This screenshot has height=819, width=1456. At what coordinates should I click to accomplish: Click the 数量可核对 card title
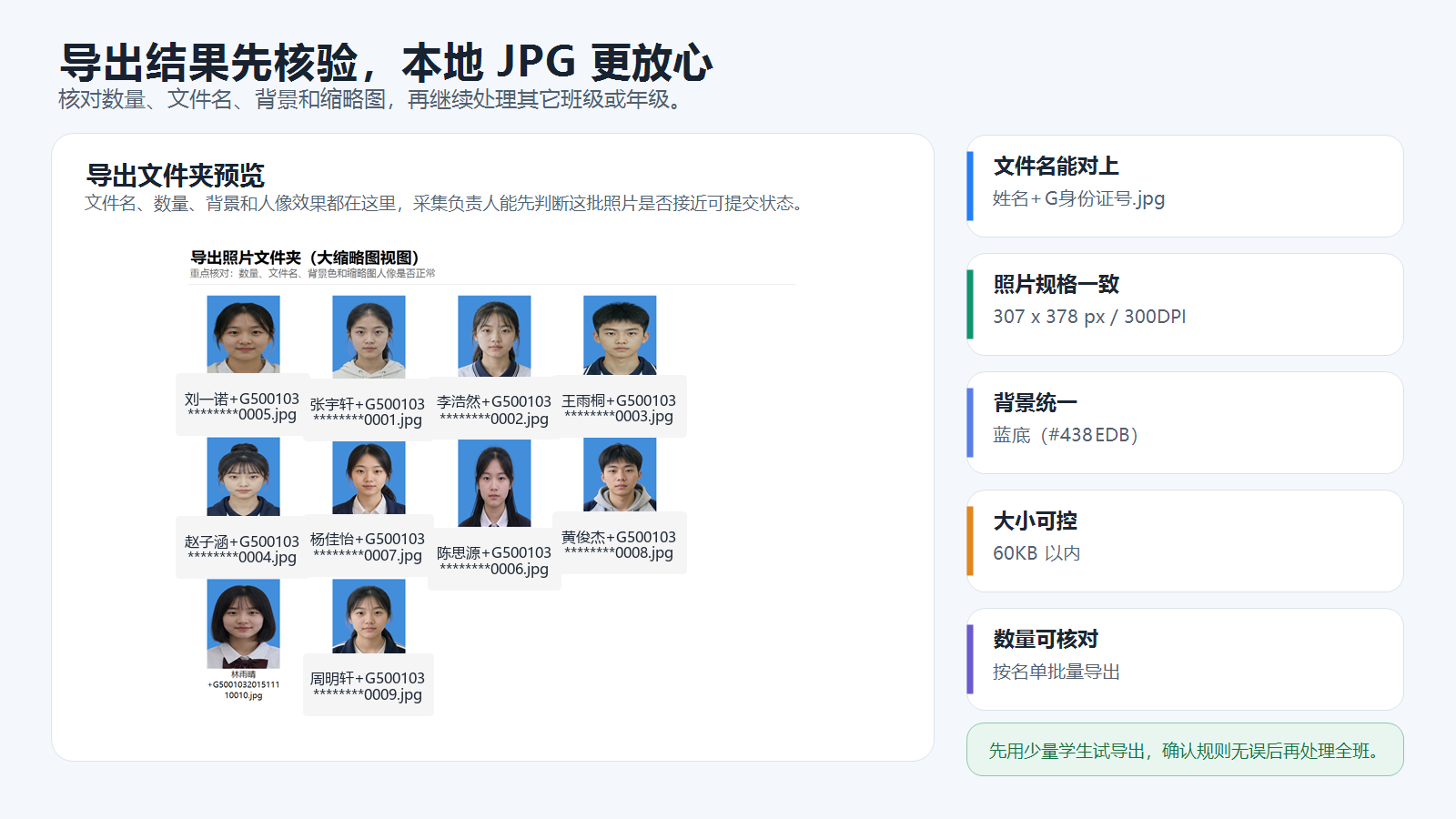pyautogui.click(x=1046, y=640)
